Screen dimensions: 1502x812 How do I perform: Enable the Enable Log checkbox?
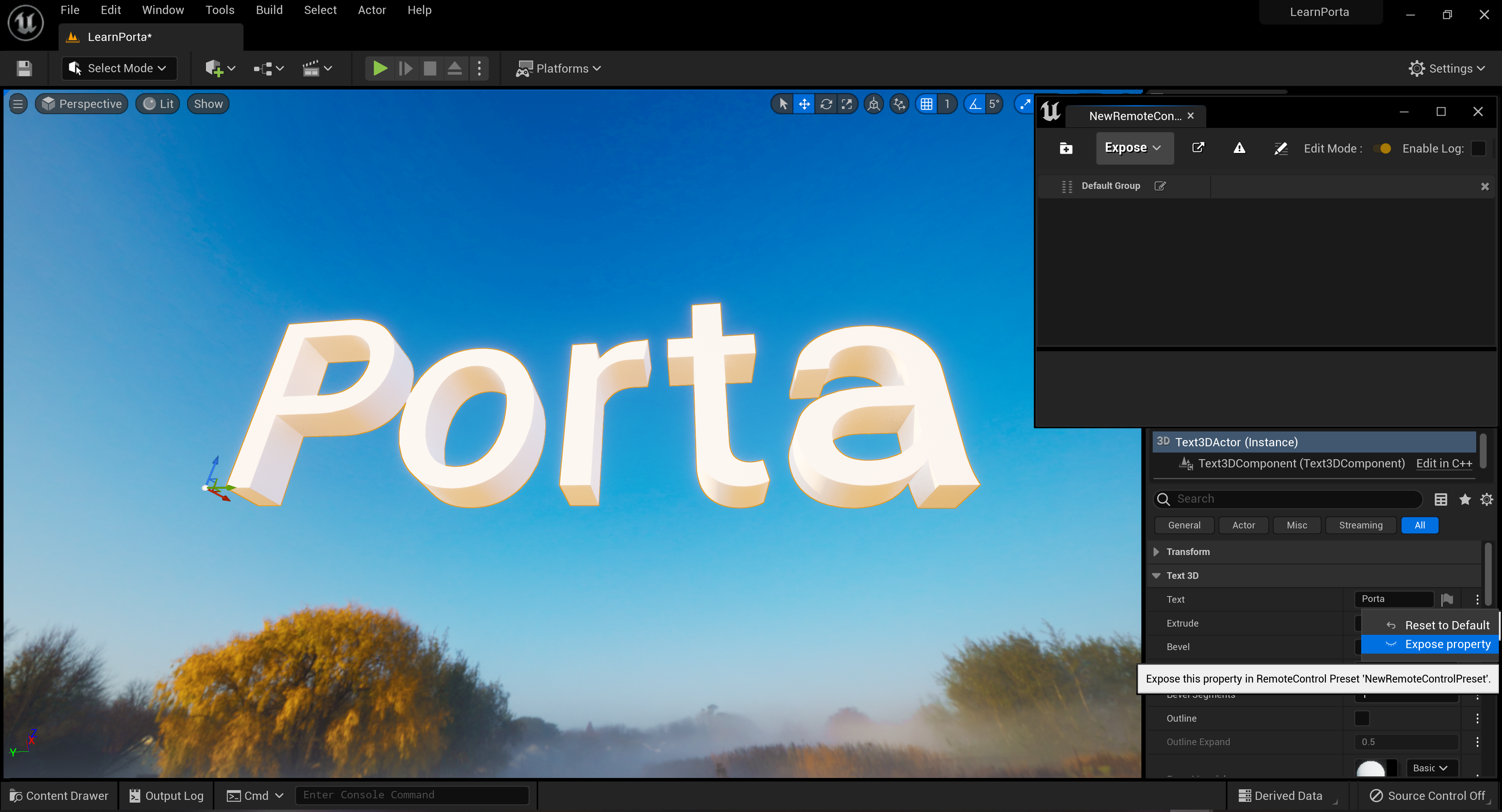click(x=1478, y=148)
